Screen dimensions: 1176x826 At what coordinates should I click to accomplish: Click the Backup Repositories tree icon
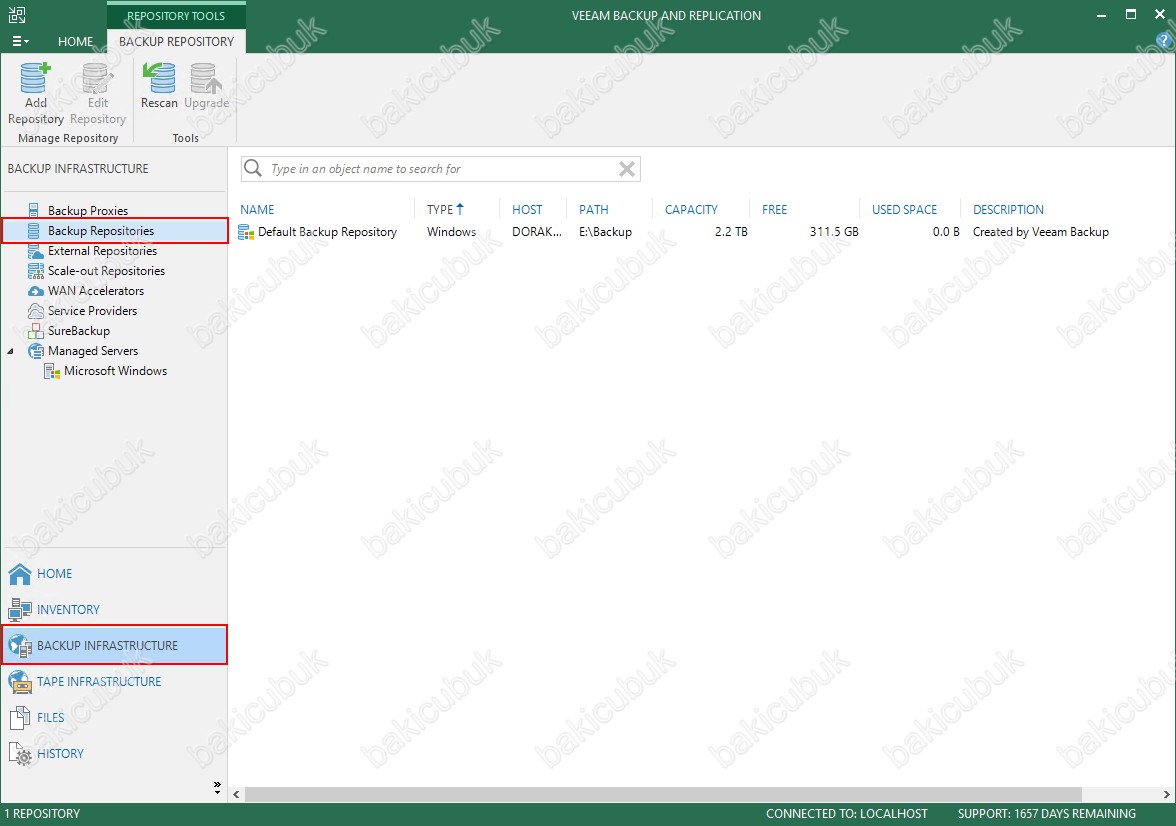[34, 230]
